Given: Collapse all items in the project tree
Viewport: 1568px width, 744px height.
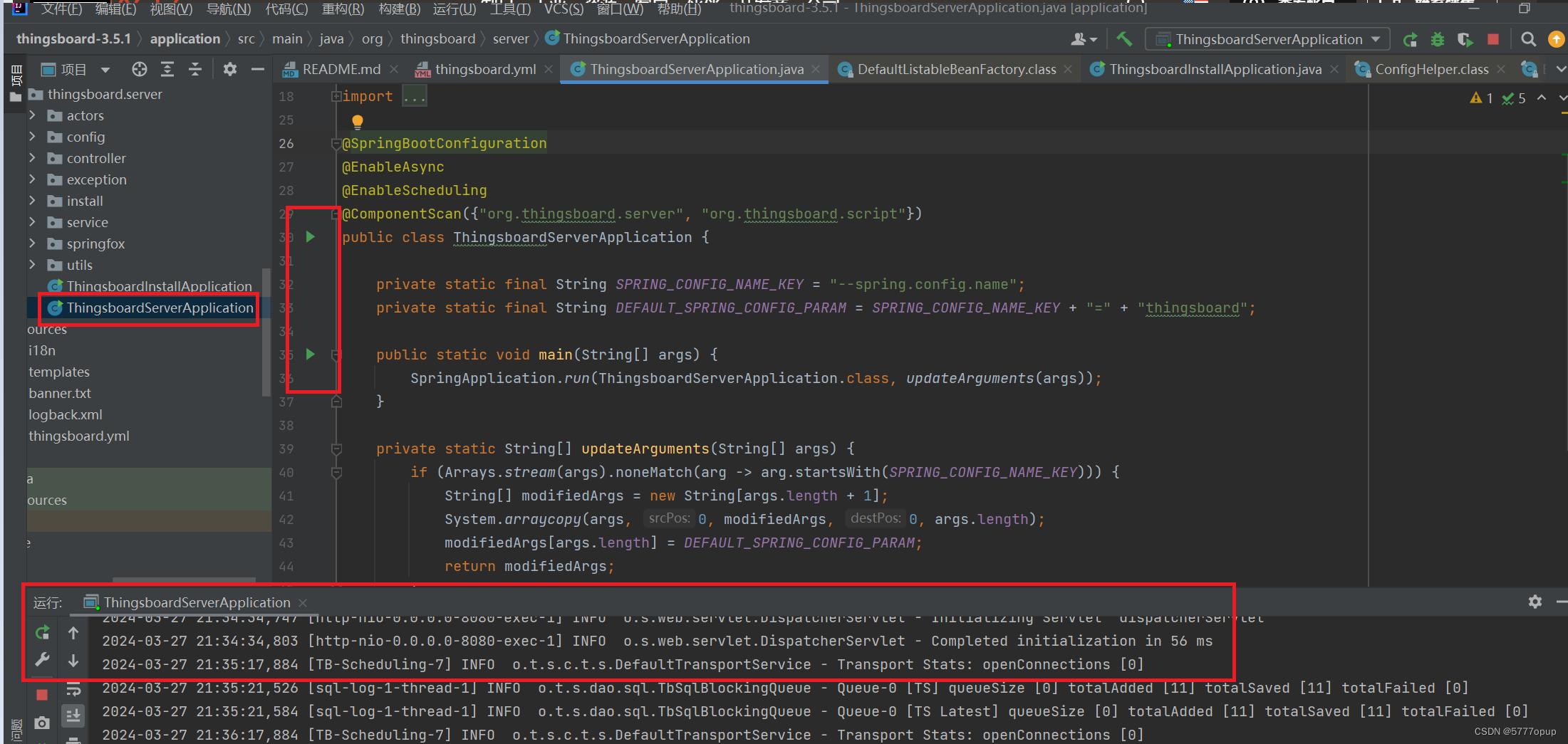Looking at the screenshot, I should click(194, 69).
